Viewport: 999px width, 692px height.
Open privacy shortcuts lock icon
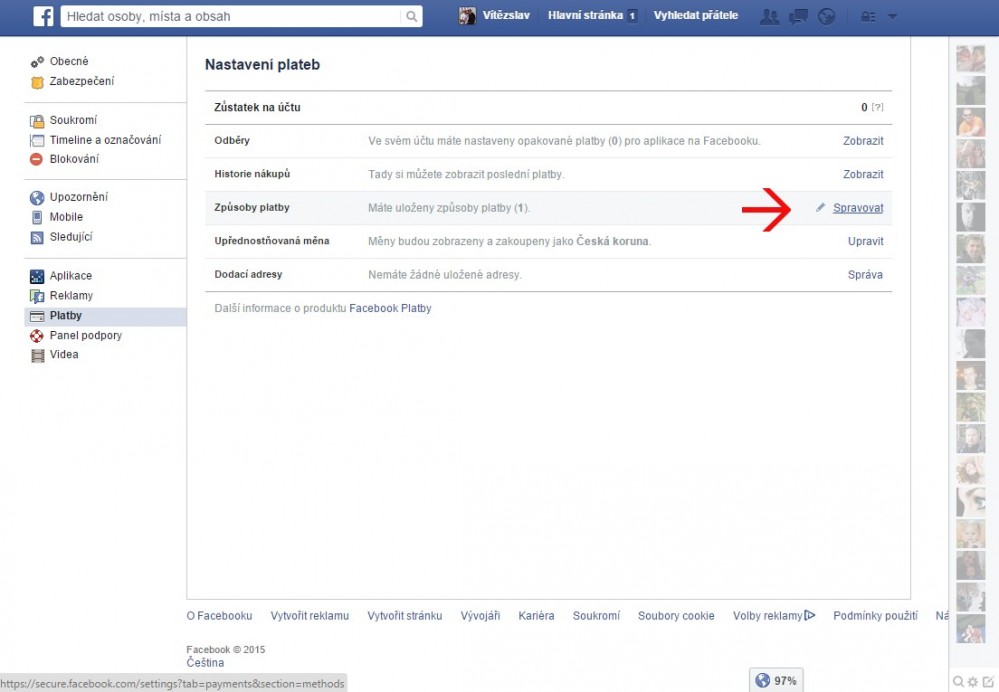868,17
